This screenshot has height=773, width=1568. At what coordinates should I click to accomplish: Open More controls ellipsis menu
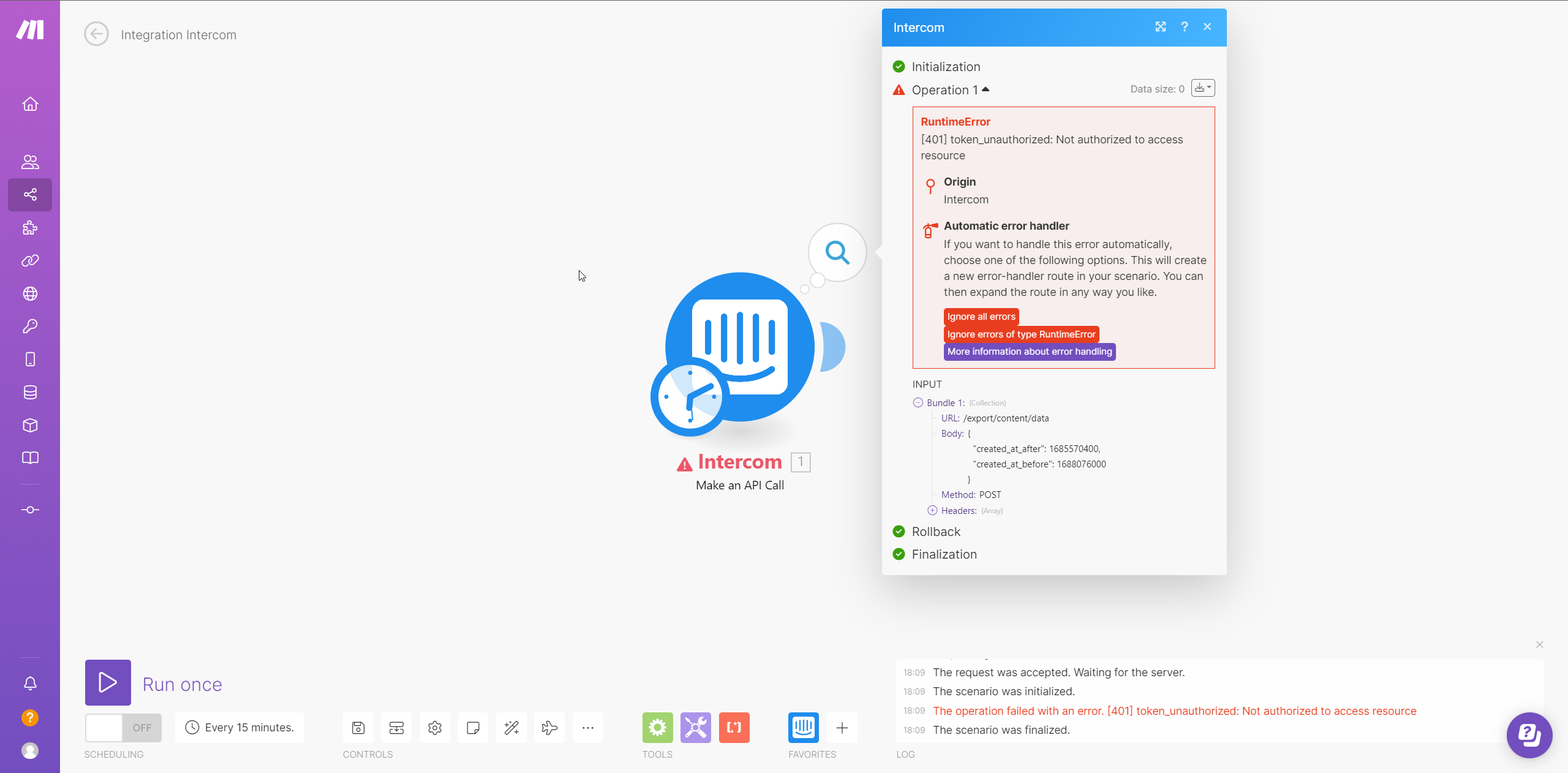[x=588, y=728]
